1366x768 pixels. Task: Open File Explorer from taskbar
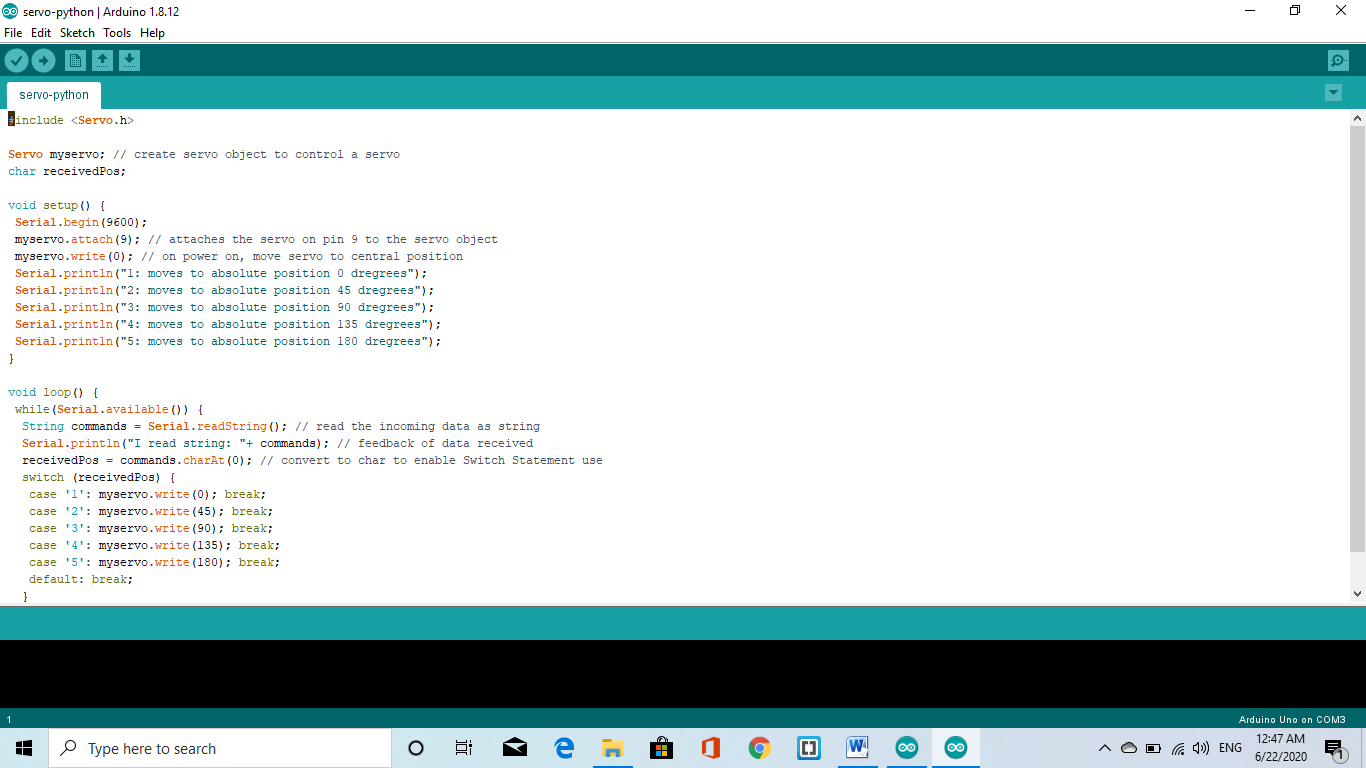click(613, 748)
